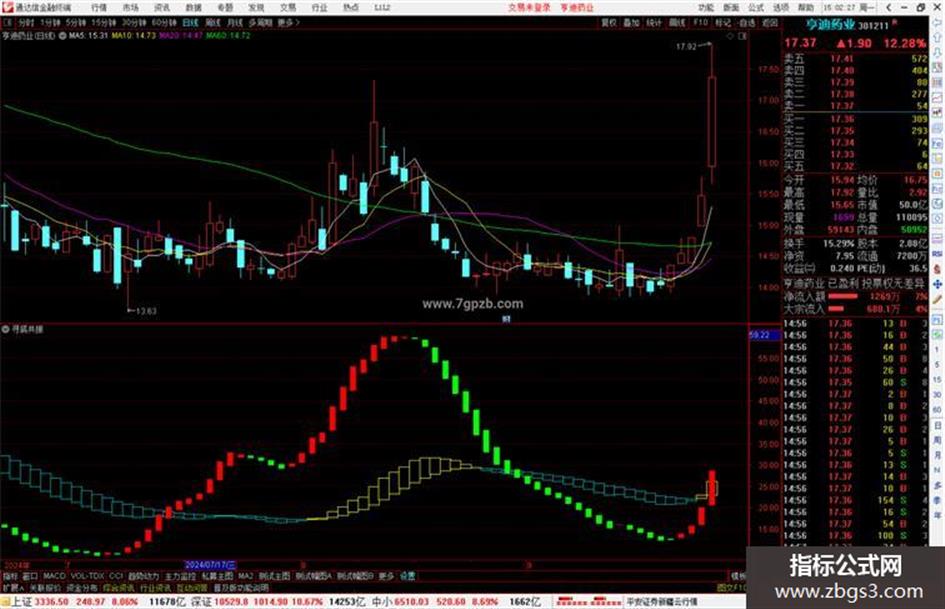Select the MACD indicator tab
945x609 pixels.
tap(54, 576)
